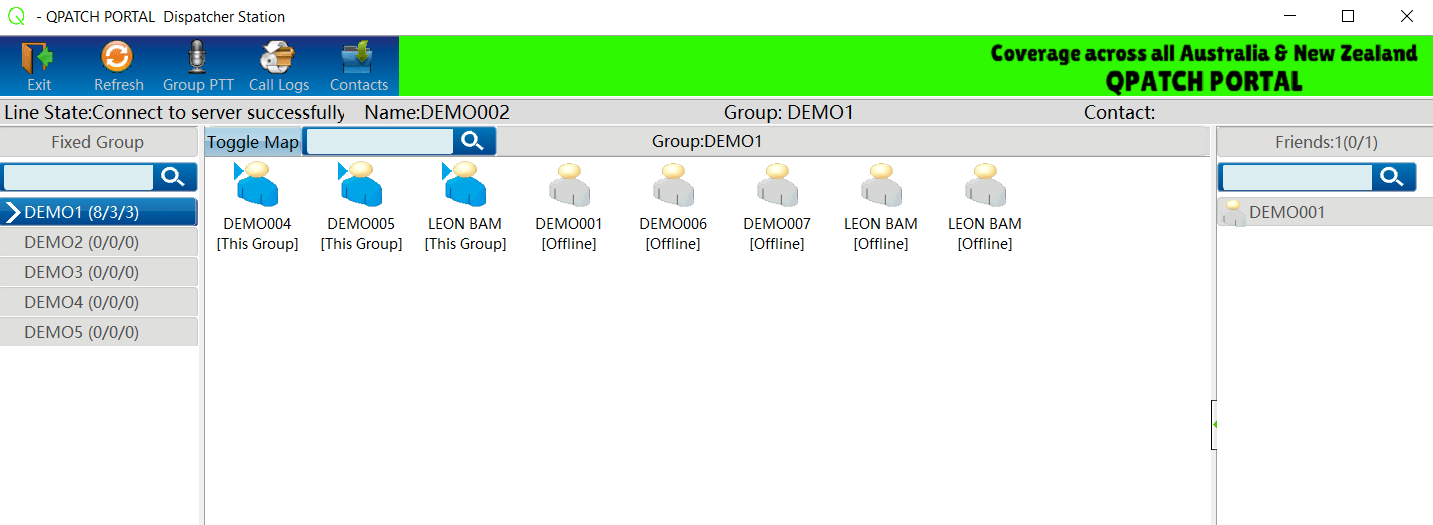Select offline DEMO006 avatar
Image resolution: width=1433 pixels, height=525 pixels.
673,184
